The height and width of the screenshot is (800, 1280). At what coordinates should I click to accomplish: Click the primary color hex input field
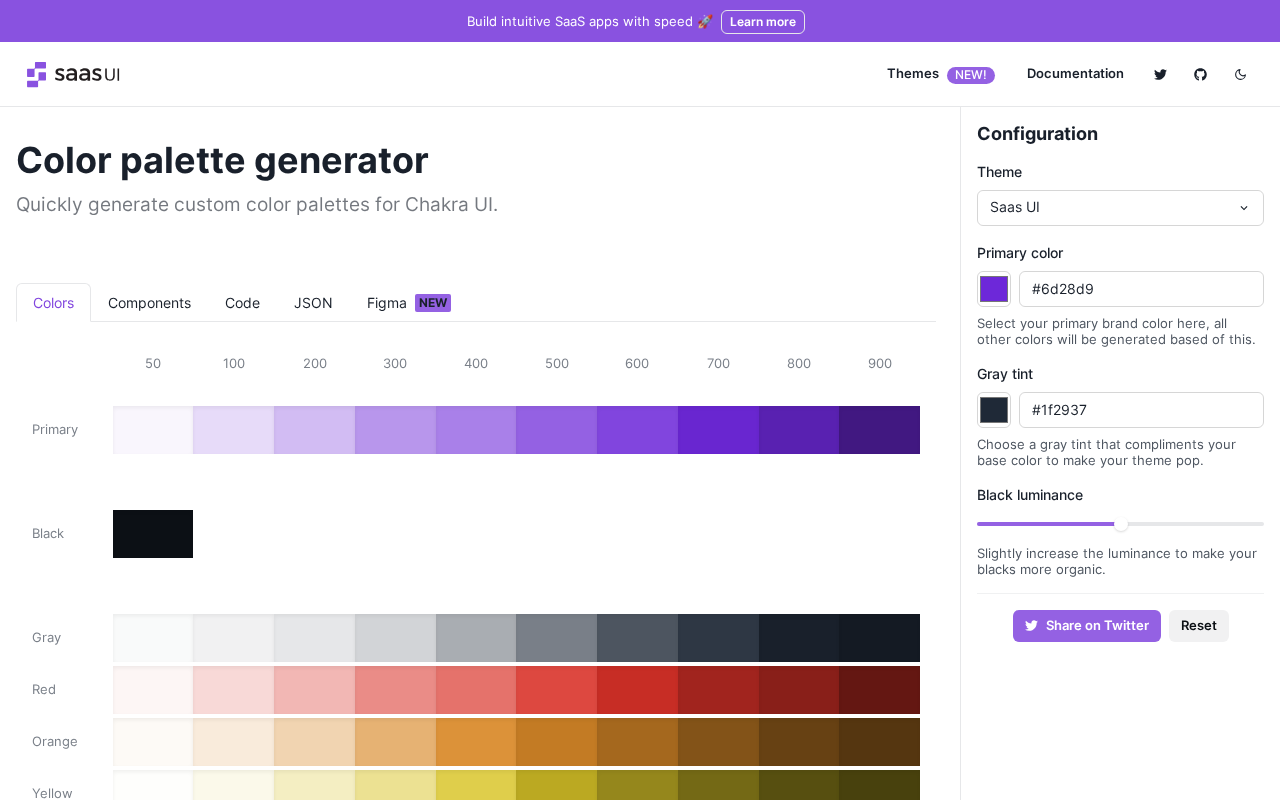1141,289
